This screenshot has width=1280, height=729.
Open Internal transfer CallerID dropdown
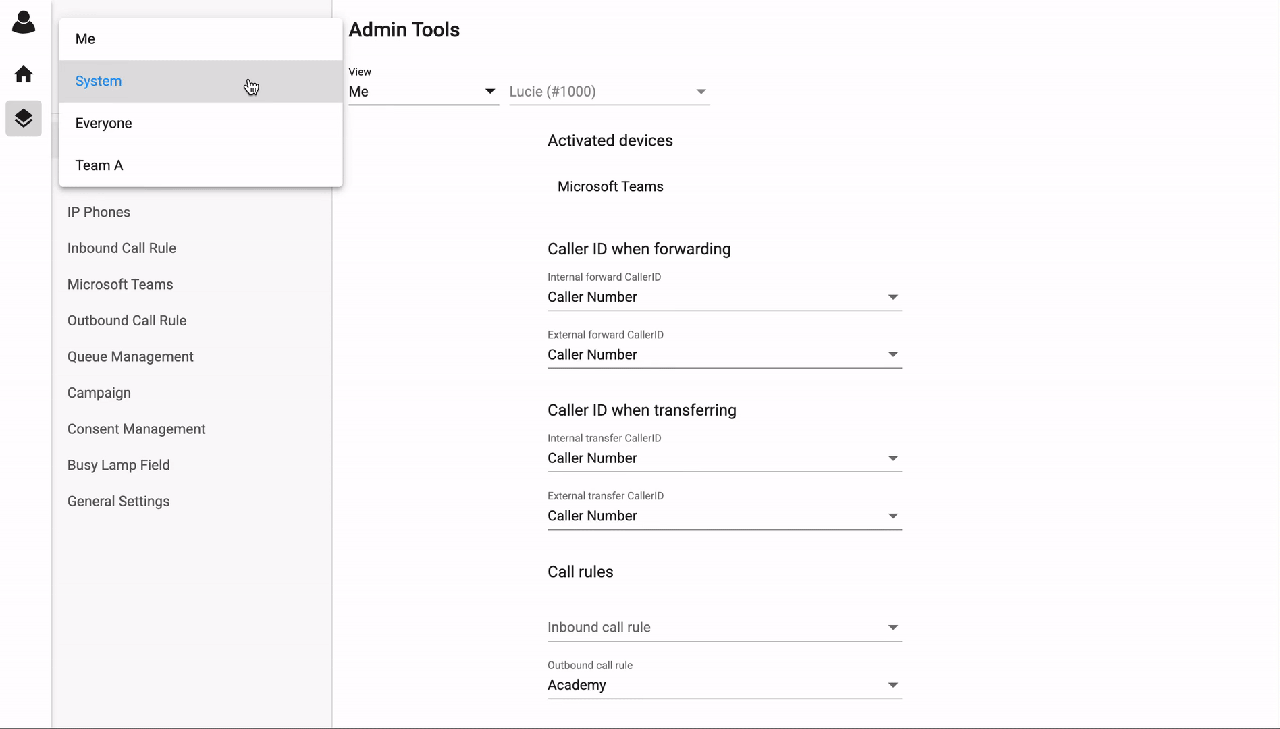[725, 458]
